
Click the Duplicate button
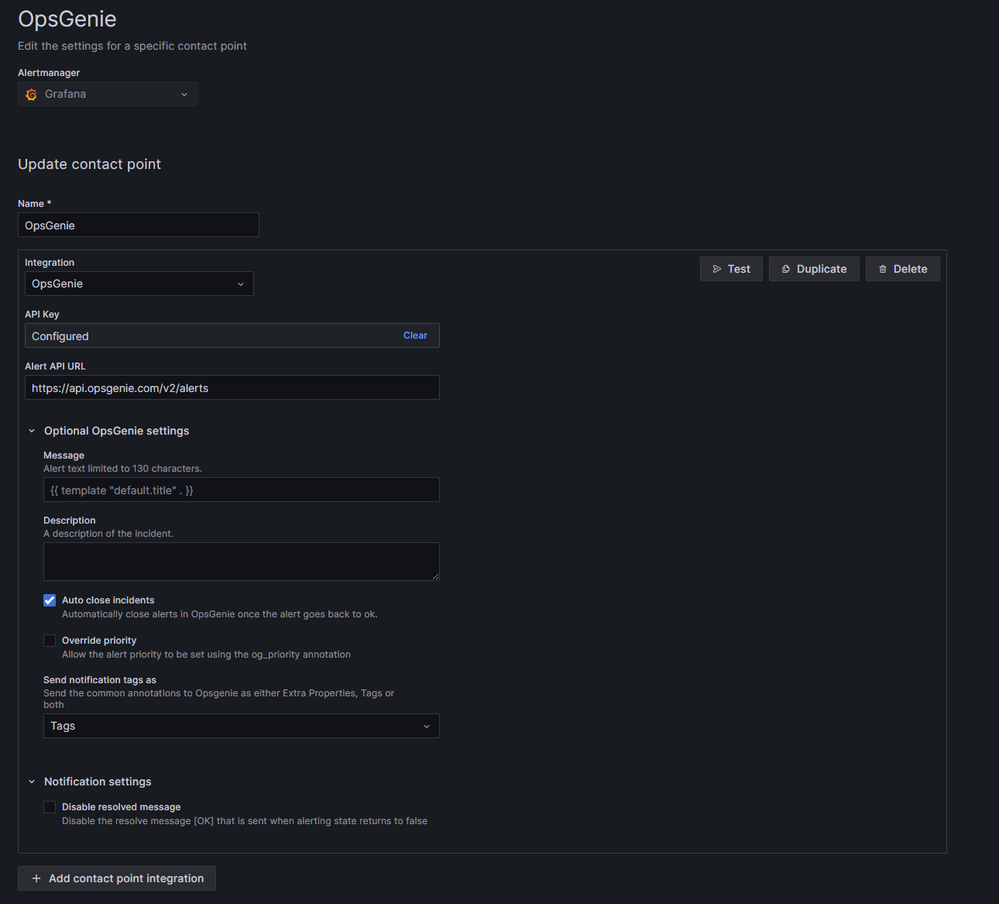tap(814, 269)
